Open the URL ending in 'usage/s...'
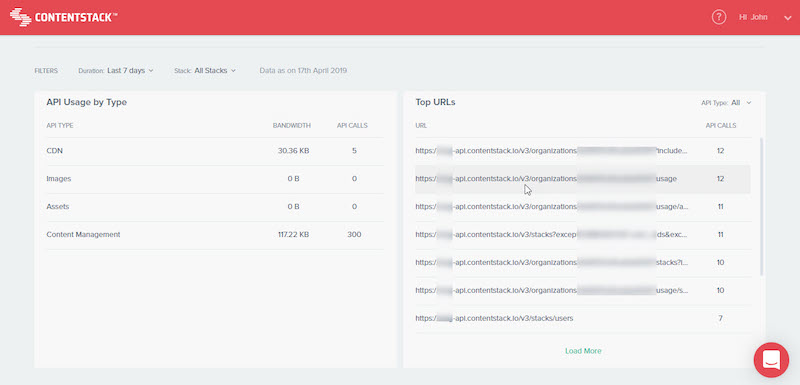This screenshot has height=385, width=800. (552, 290)
